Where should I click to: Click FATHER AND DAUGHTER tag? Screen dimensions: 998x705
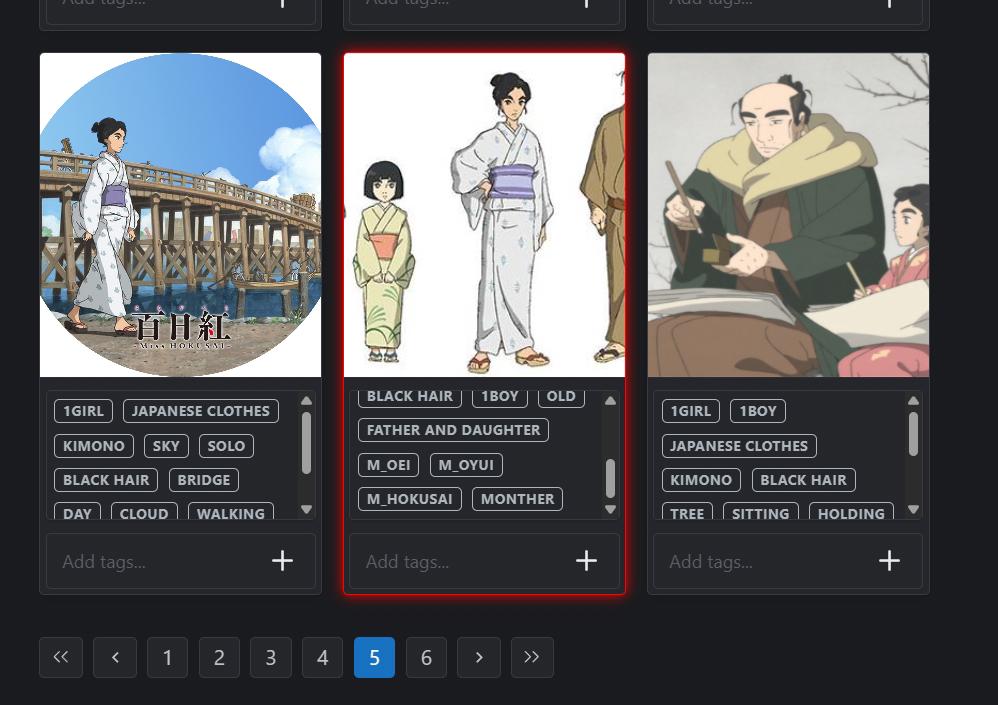(x=453, y=430)
